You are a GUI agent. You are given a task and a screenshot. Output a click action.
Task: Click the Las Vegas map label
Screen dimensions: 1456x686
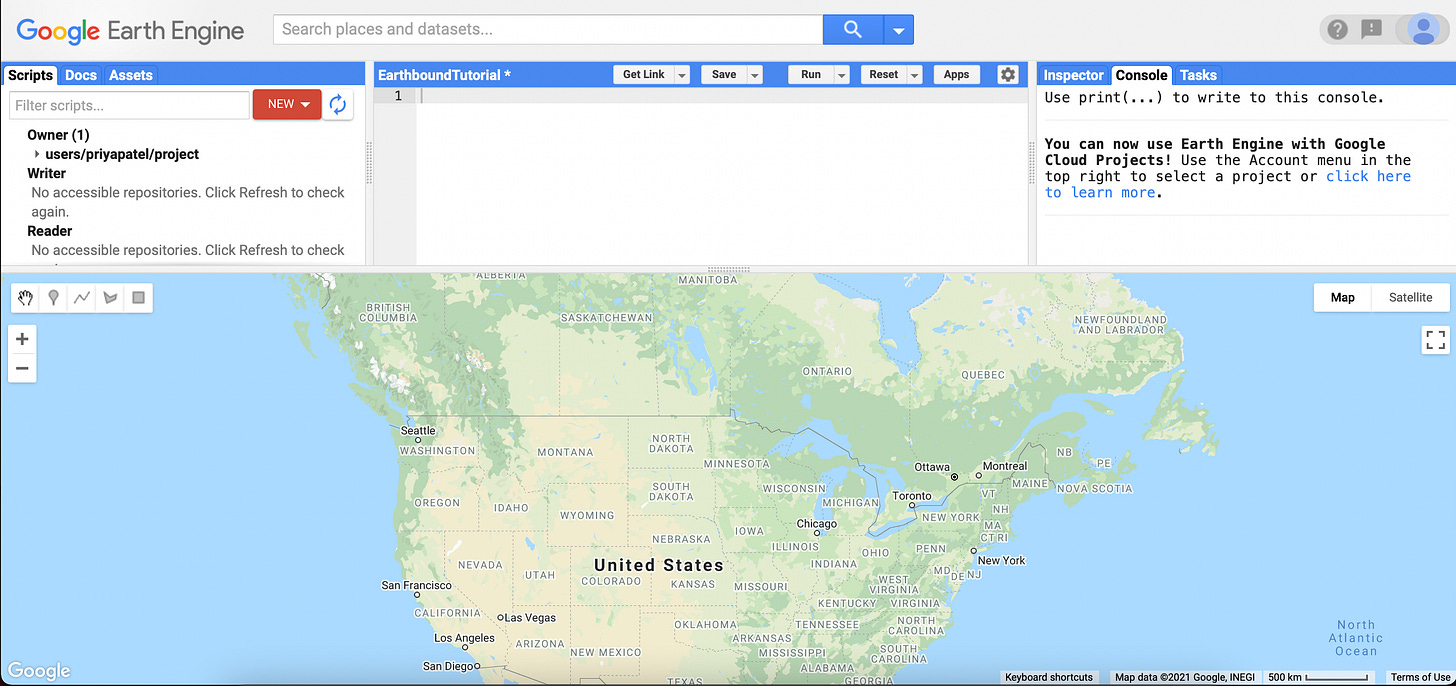(x=530, y=618)
